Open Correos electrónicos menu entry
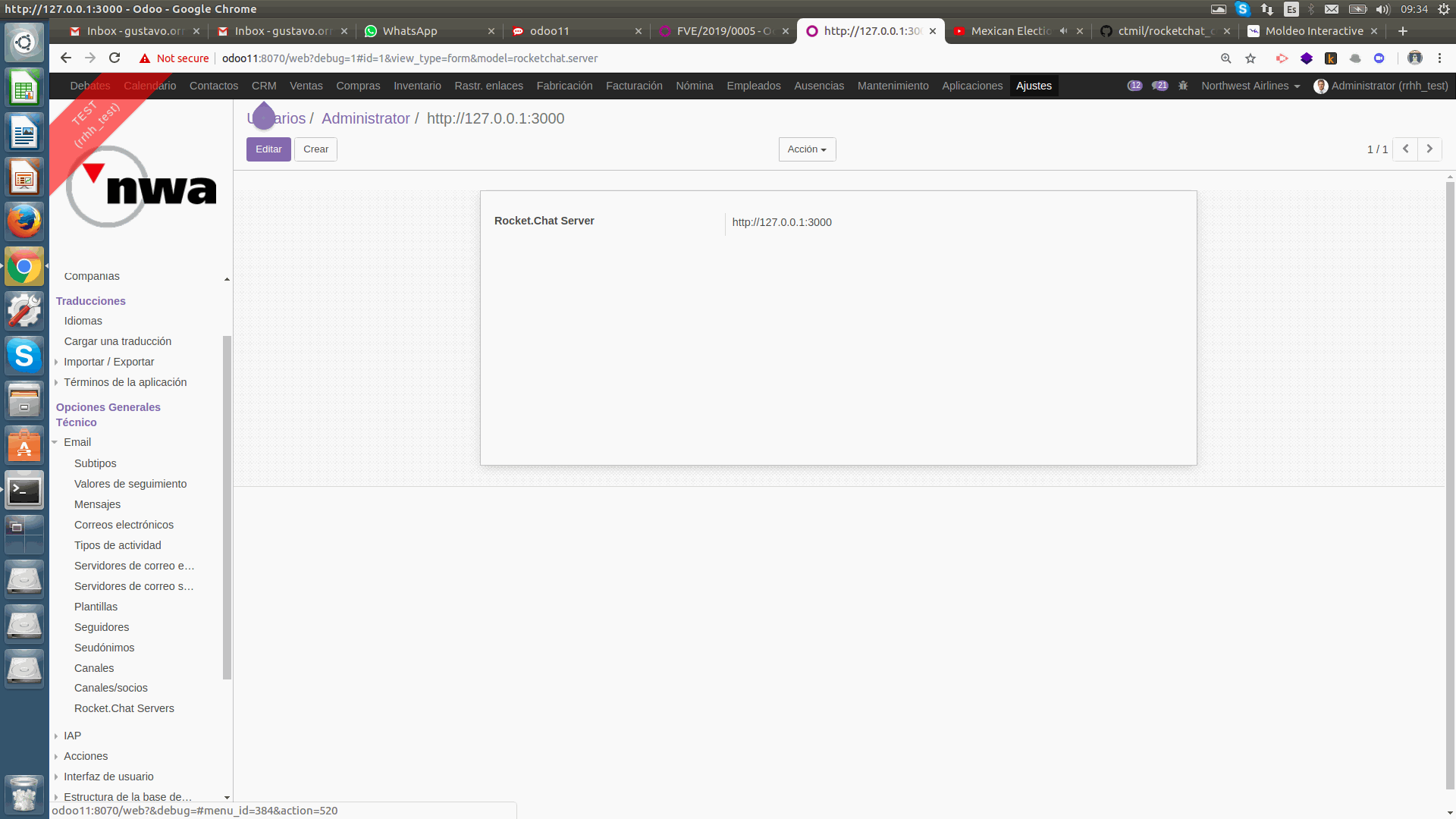1456x819 pixels. [124, 525]
